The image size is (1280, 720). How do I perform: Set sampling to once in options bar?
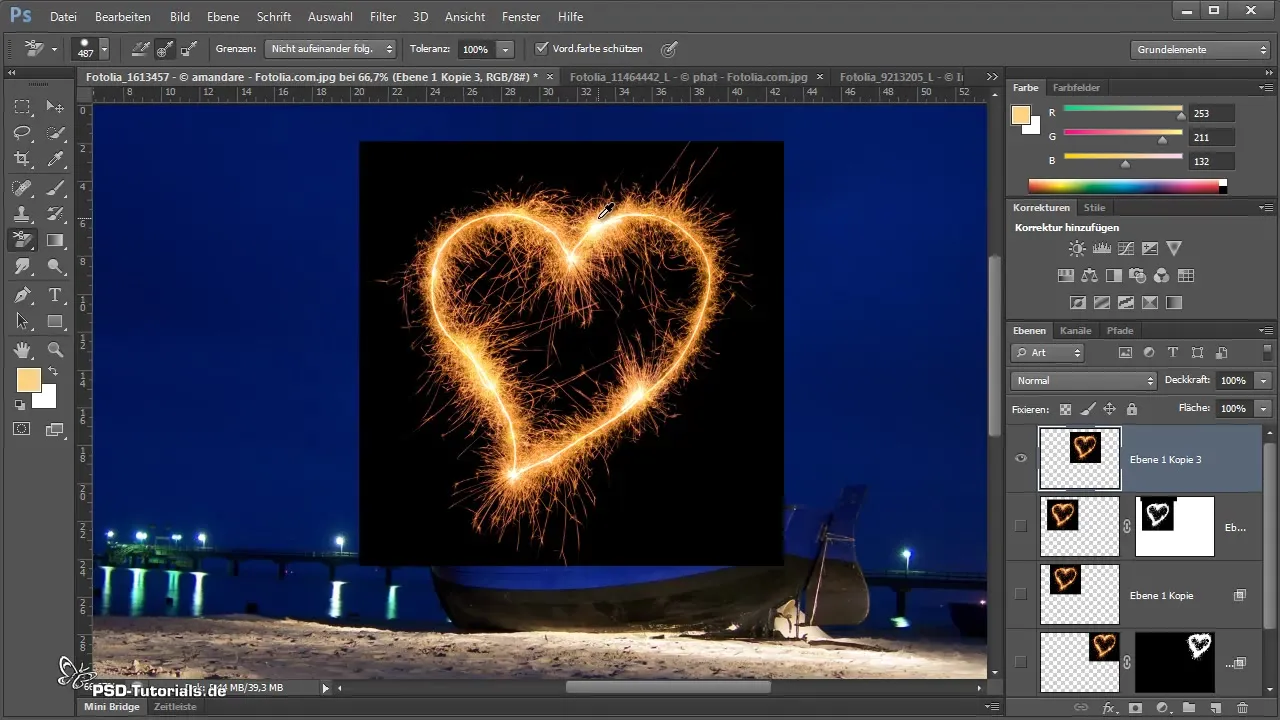[165, 48]
